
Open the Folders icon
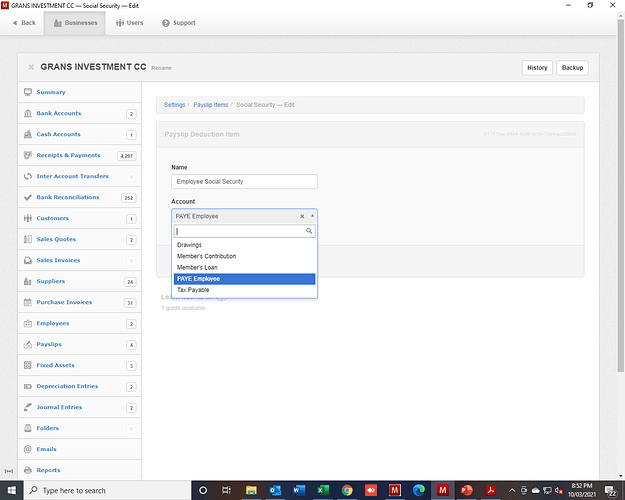pyautogui.click(x=28, y=428)
